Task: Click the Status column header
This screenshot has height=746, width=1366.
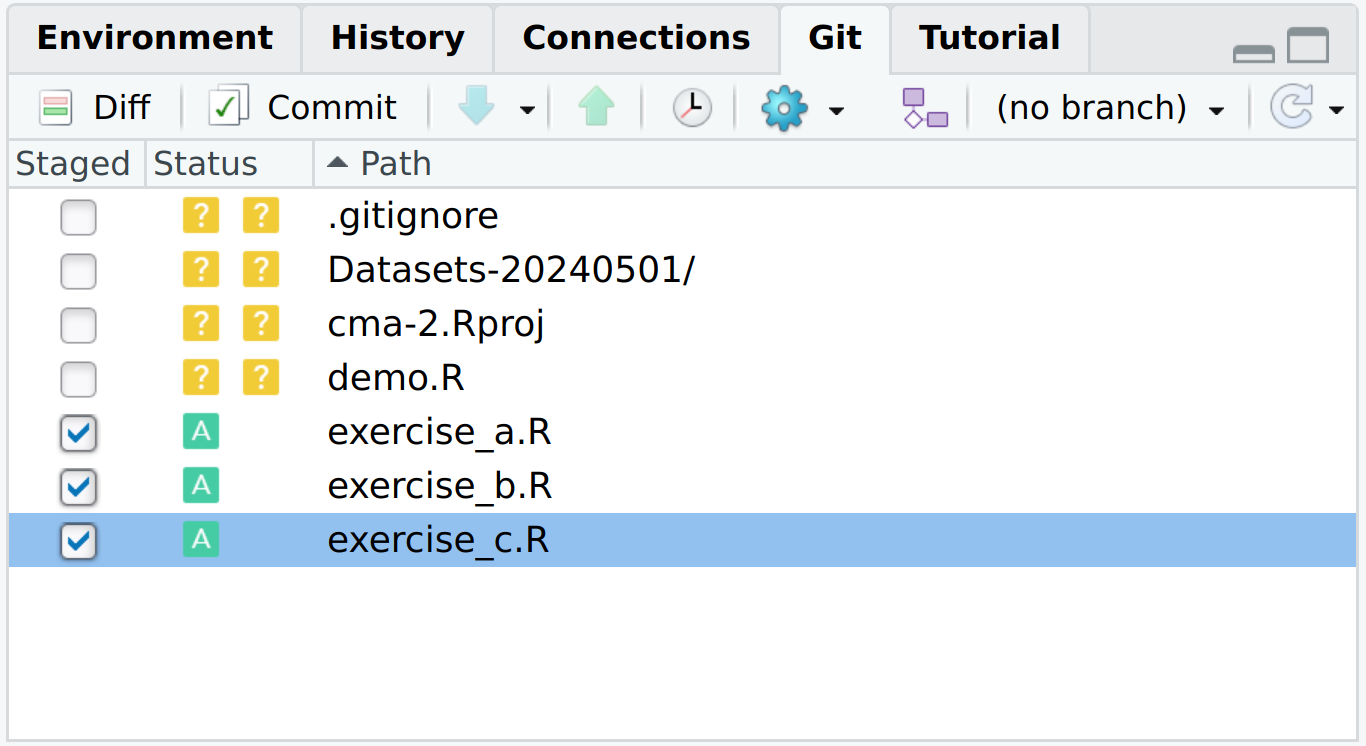Action: click(x=206, y=164)
